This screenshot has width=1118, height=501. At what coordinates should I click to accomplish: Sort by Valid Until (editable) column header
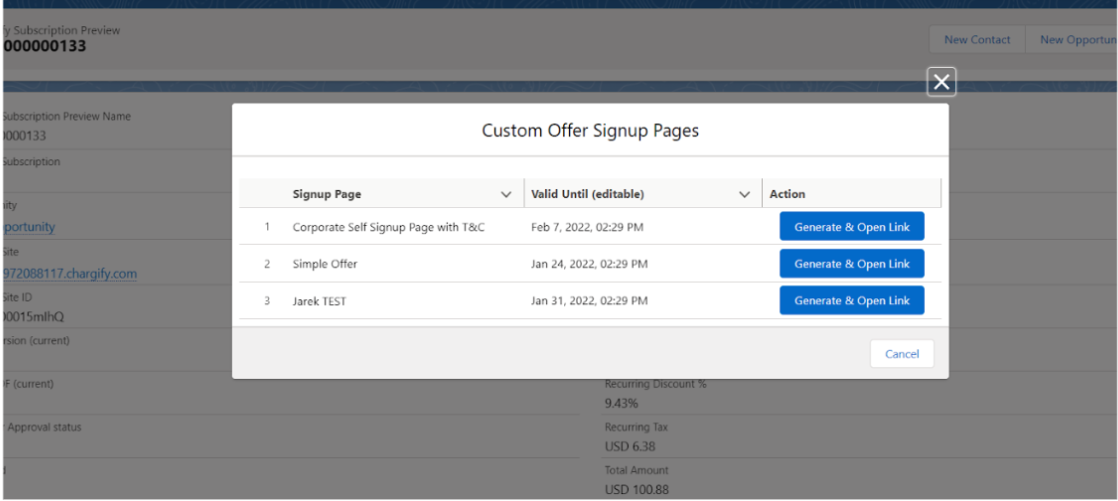click(587, 194)
